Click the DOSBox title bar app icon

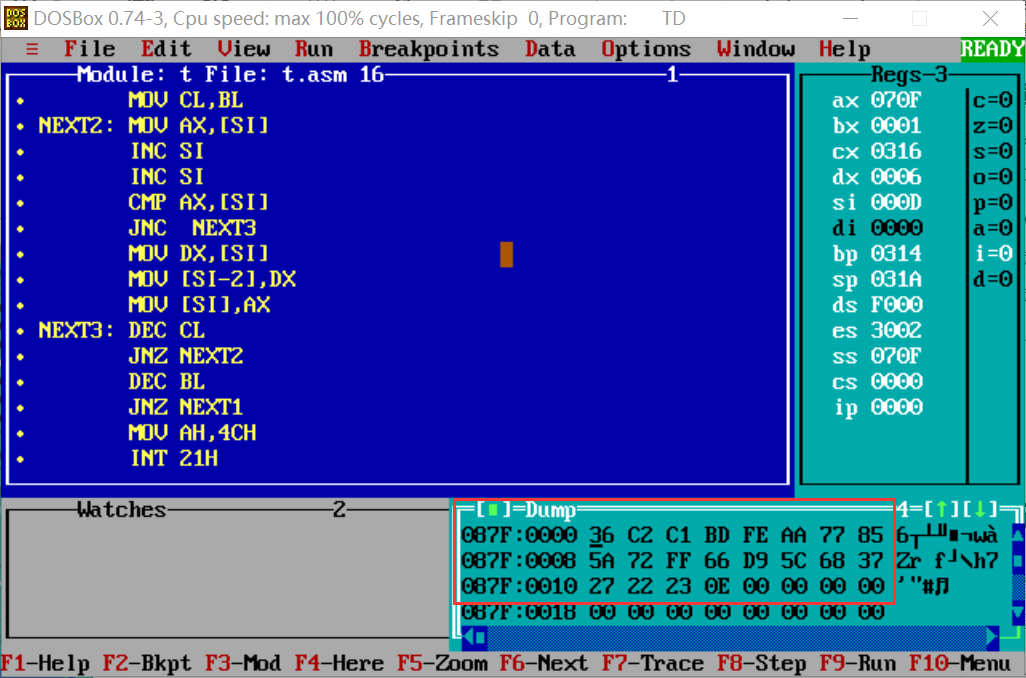click(16, 18)
